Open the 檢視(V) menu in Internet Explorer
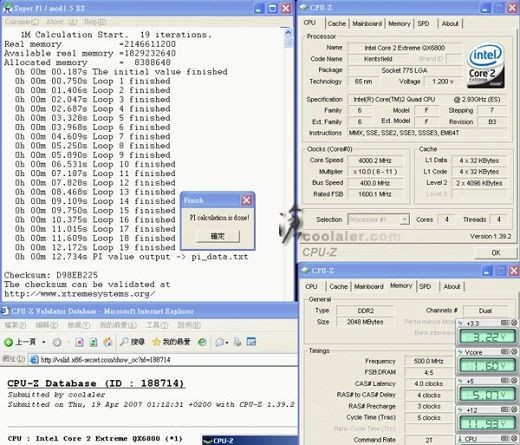This screenshot has height=445, width=520. (79, 325)
